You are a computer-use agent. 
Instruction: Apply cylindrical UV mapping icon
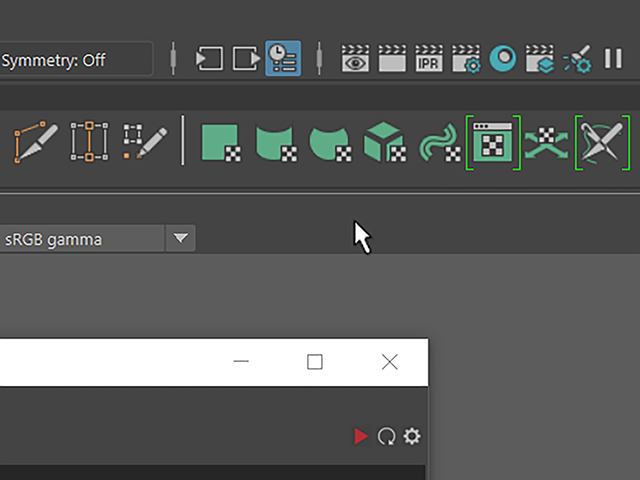coord(276,143)
